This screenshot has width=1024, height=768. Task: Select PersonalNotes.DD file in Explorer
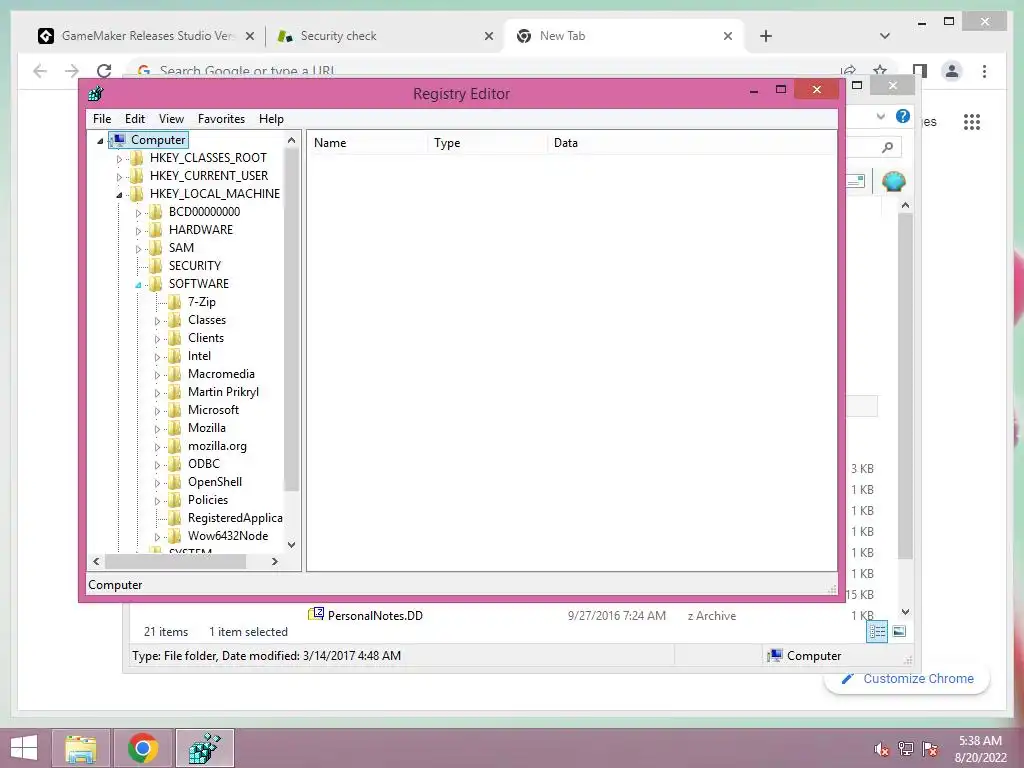pos(375,616)
